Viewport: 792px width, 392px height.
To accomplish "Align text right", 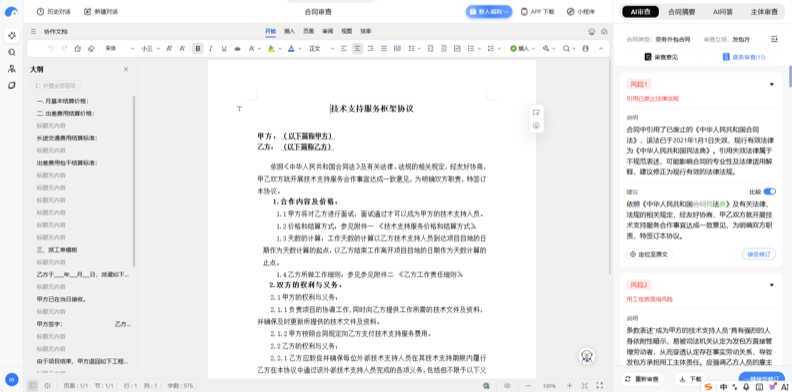I will pyautogui.click(x=370, y=48).
